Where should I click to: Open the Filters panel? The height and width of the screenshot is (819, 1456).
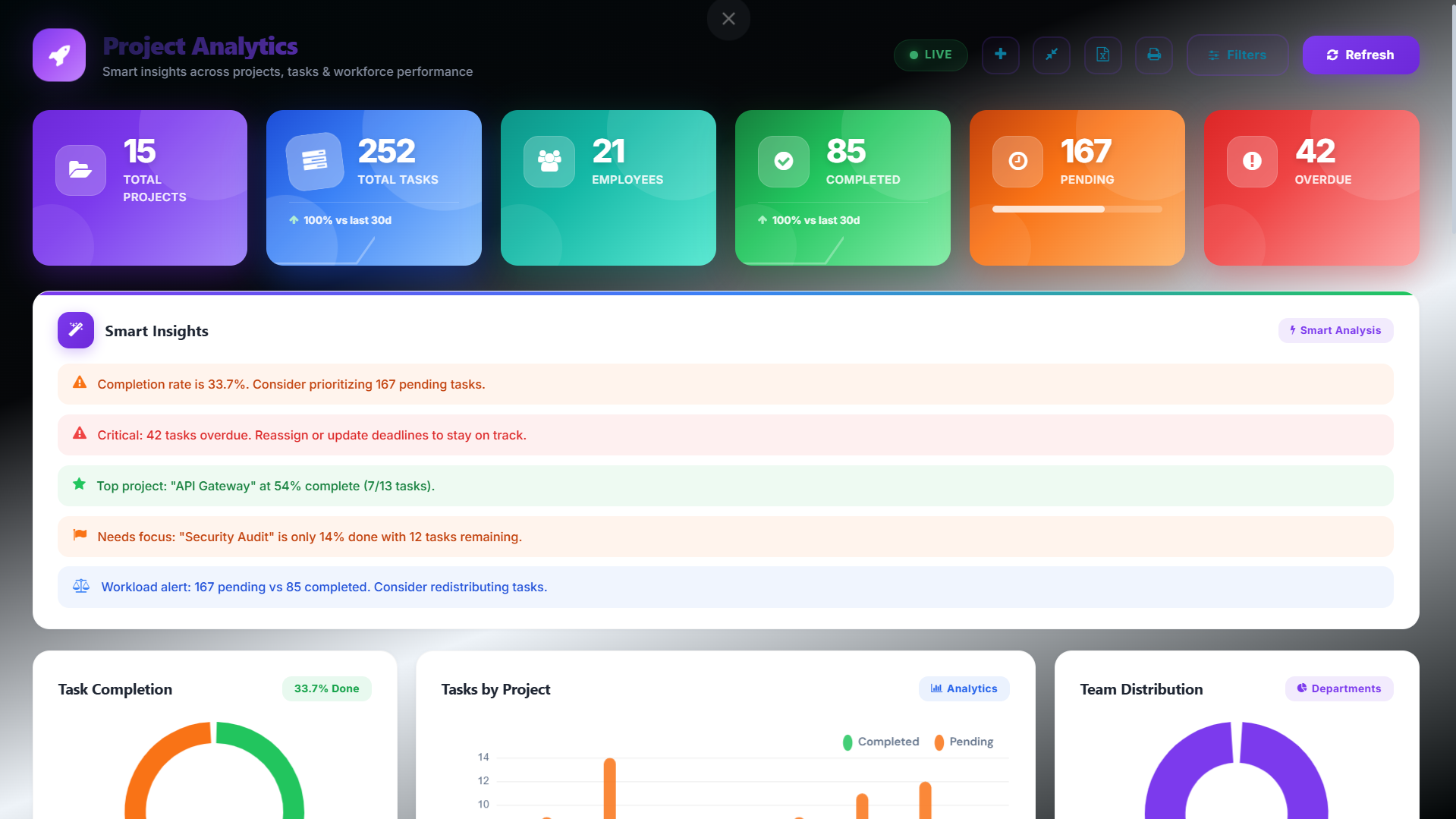click(1237, 55)
